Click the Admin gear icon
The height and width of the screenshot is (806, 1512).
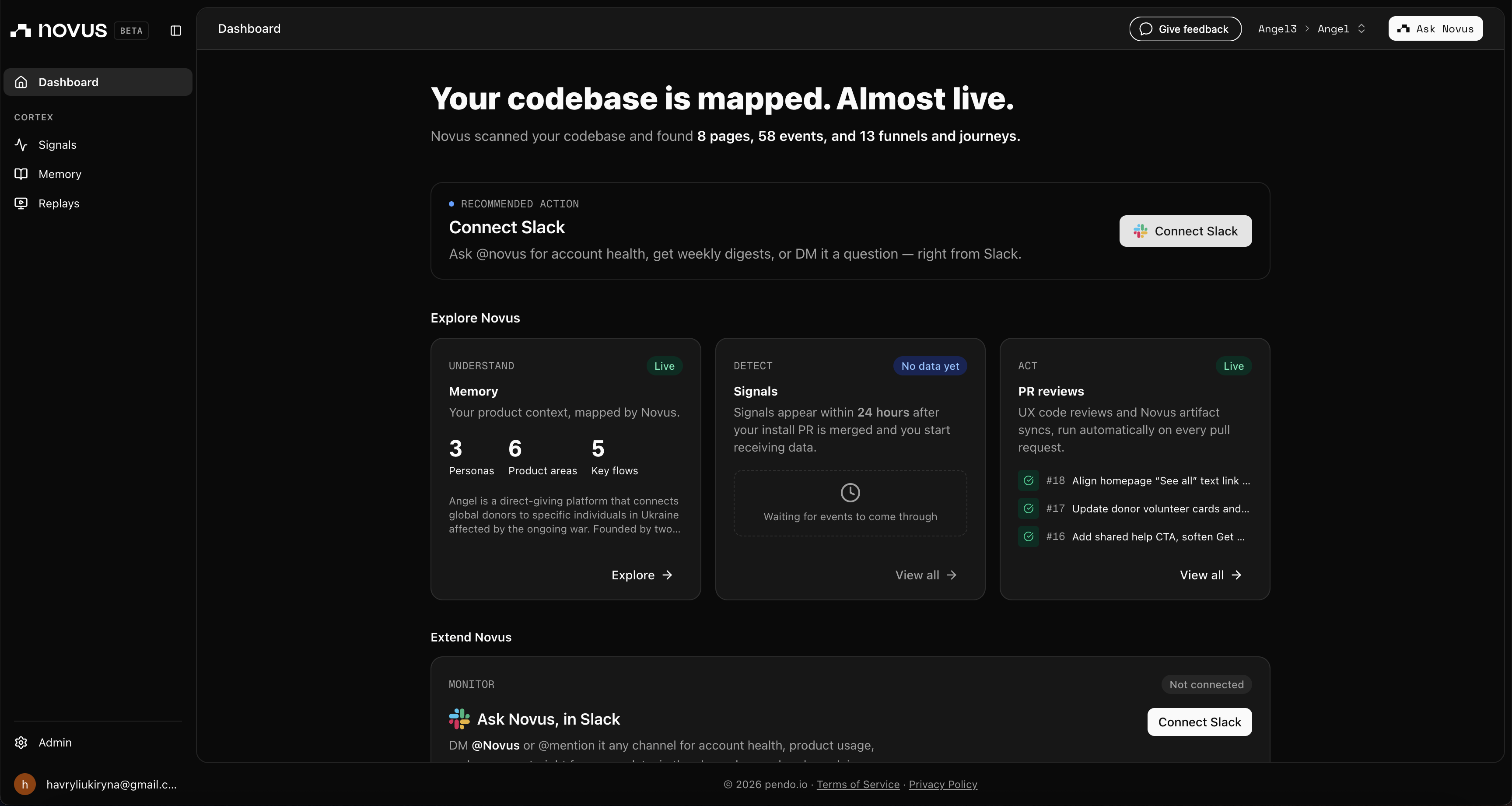point(21,743)
